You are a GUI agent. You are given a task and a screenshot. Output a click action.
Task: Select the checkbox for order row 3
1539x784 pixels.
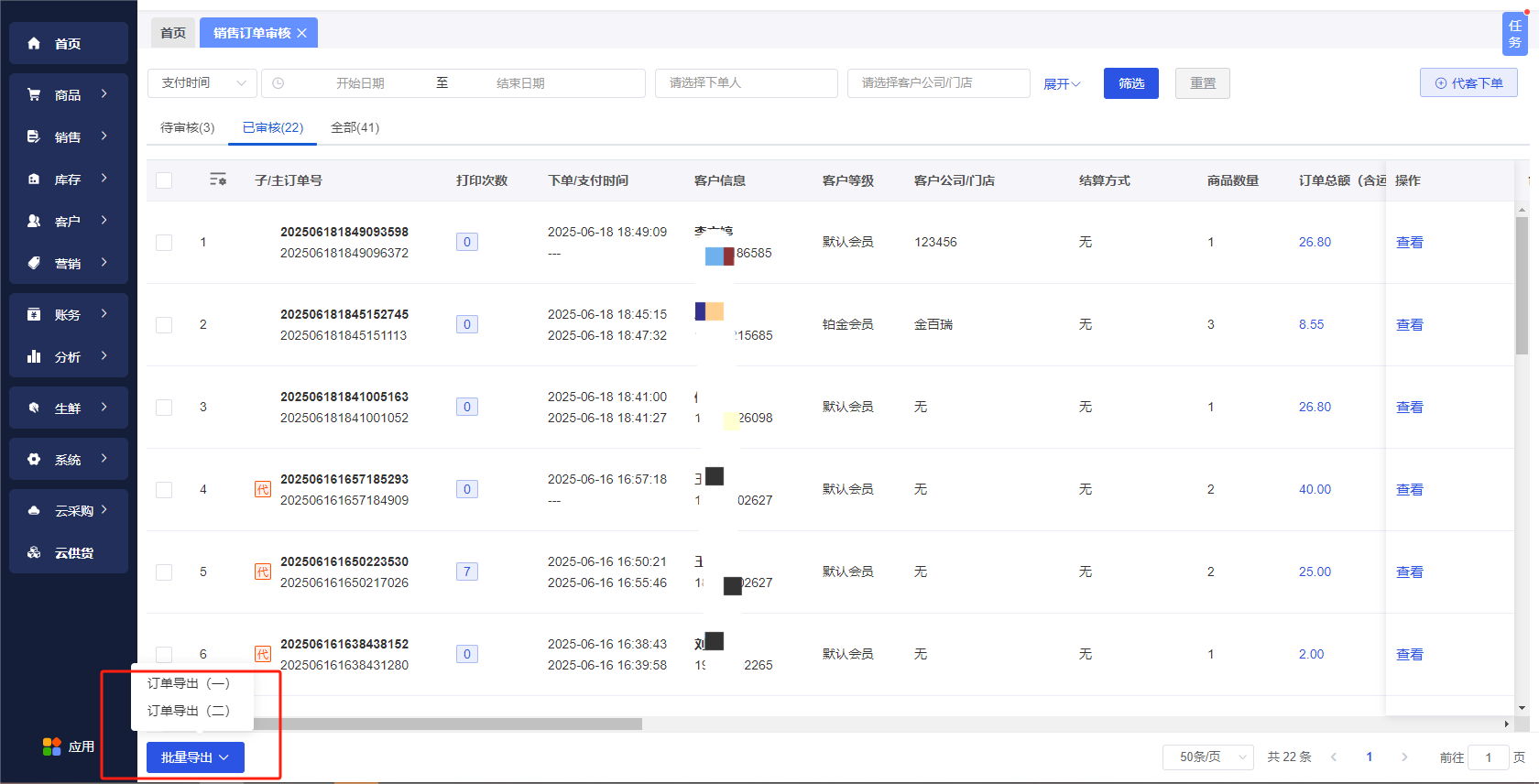164,408
